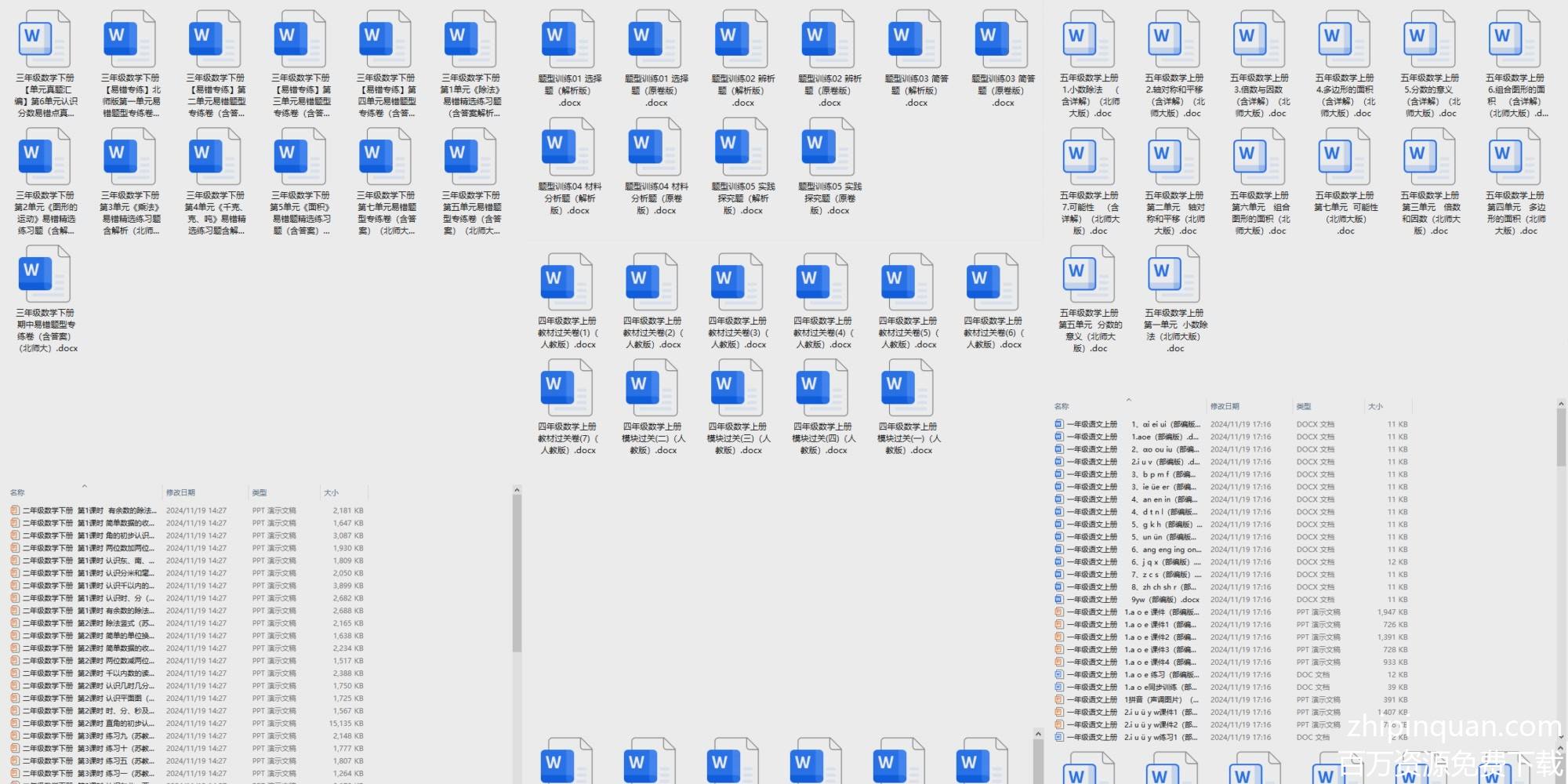
Task: Click 名称 header in 二年级数学 PPT list
Action: point(18,493)
